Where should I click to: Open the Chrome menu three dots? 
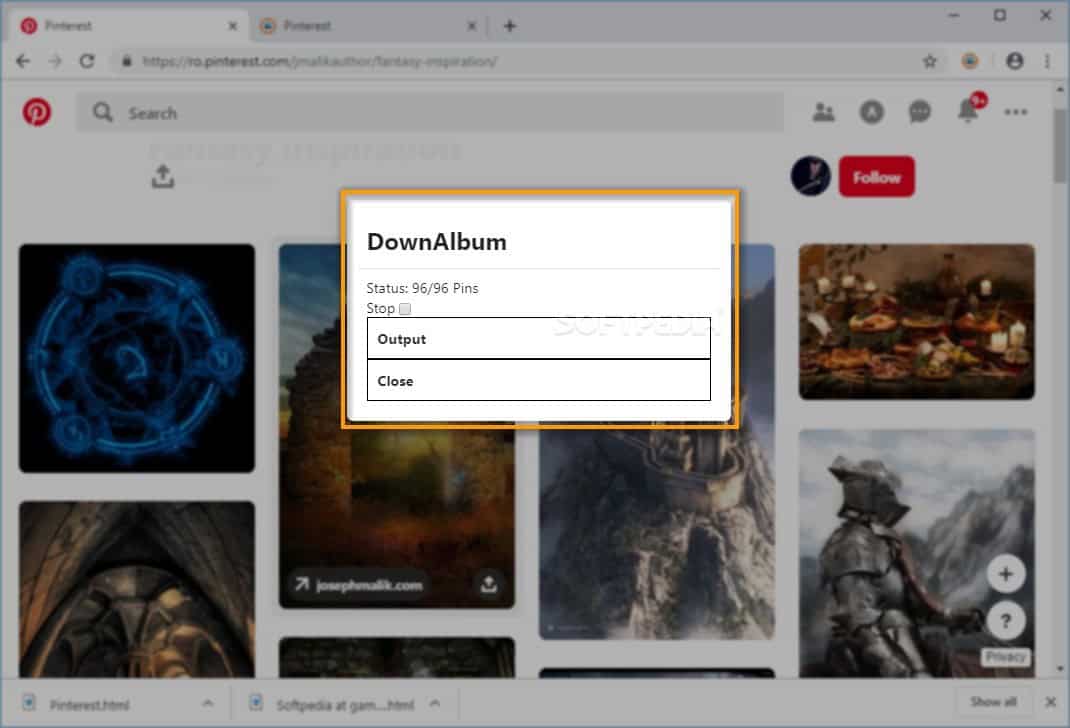(x=1047, y=61)
